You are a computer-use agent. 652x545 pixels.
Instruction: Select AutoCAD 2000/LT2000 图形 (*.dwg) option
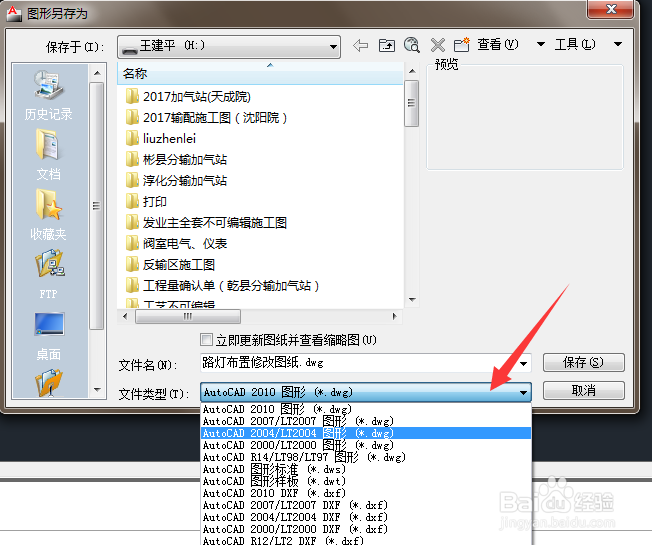click(x=366, y=445)
